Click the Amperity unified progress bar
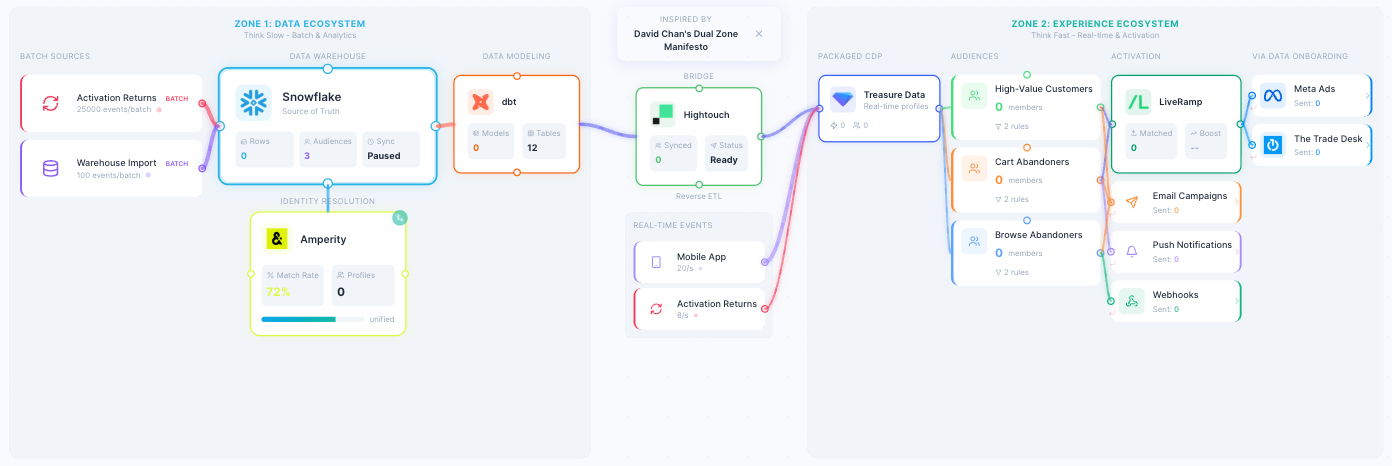1392x466 pixels. pyautogui.click(x=312, y=319)
